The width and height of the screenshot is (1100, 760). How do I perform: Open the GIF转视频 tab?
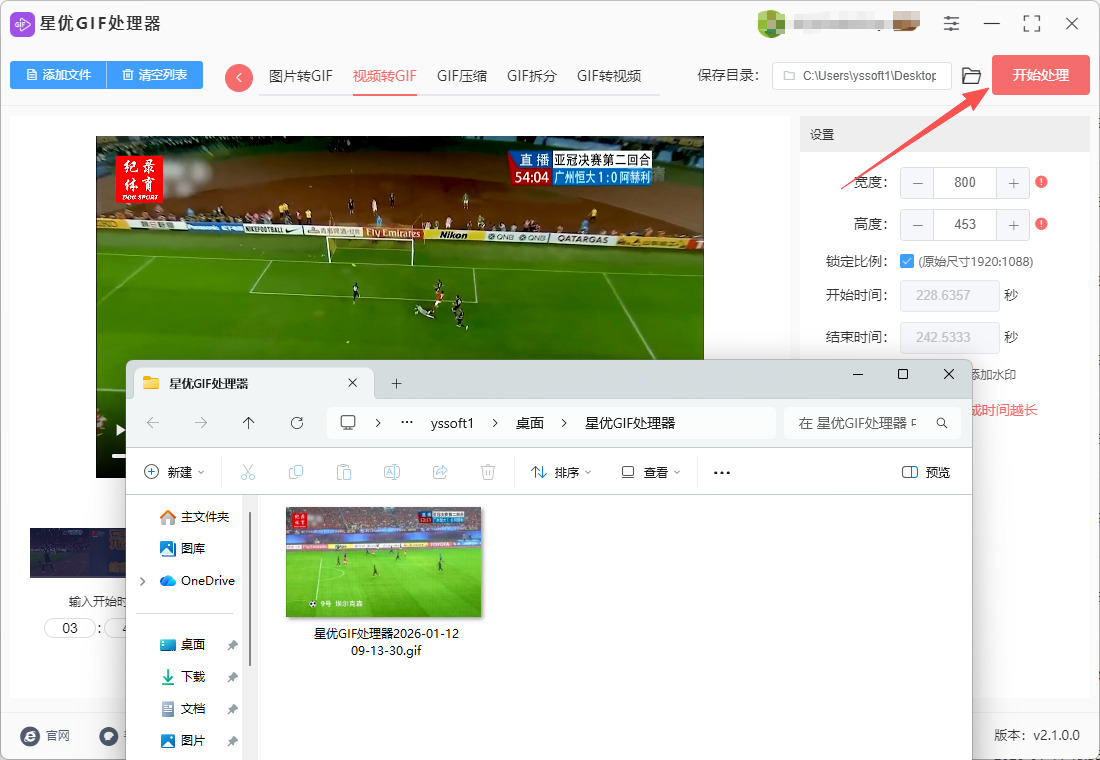609,76
